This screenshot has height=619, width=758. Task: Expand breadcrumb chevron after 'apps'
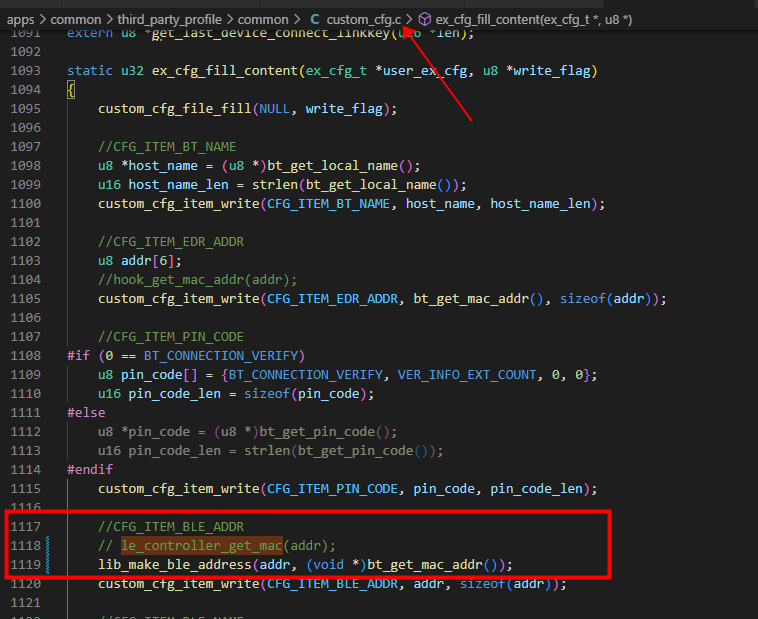[x=43, y=20]
